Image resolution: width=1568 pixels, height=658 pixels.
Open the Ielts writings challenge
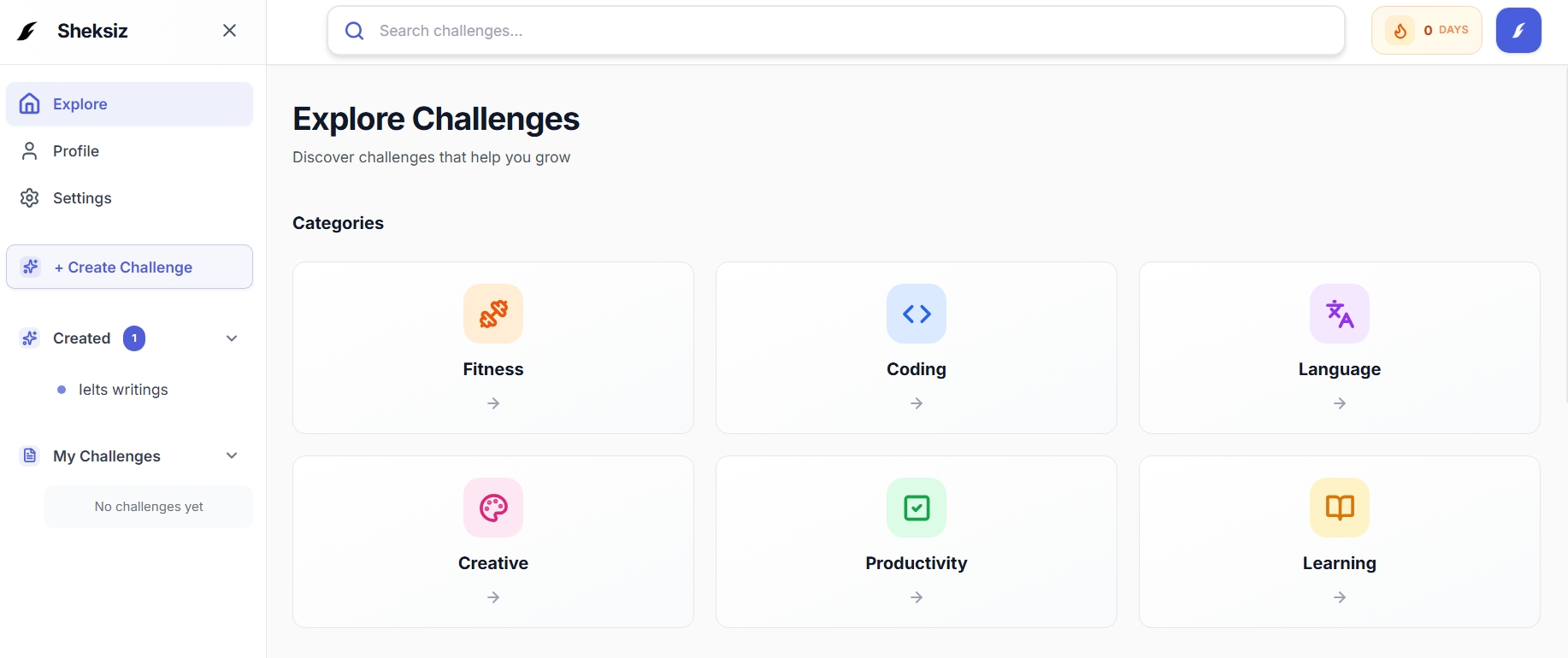pyautogui.click(x=123, y=390)
